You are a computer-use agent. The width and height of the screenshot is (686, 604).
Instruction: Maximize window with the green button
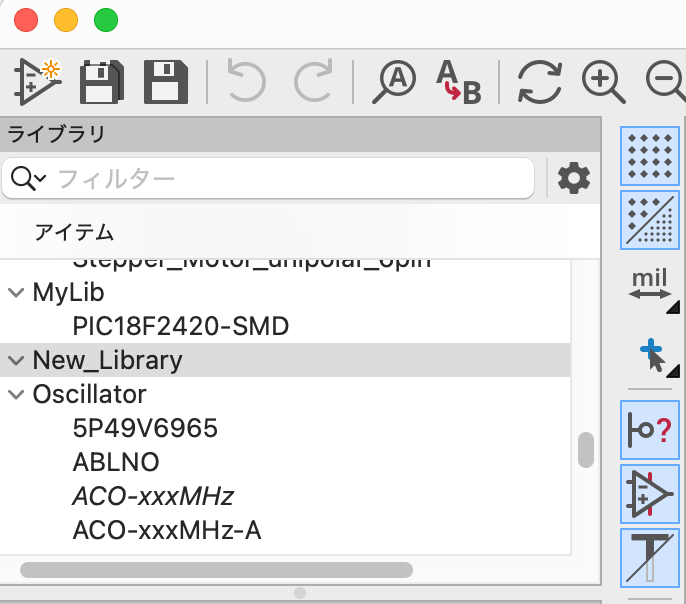pyautogui.click(x=106, y=20)
